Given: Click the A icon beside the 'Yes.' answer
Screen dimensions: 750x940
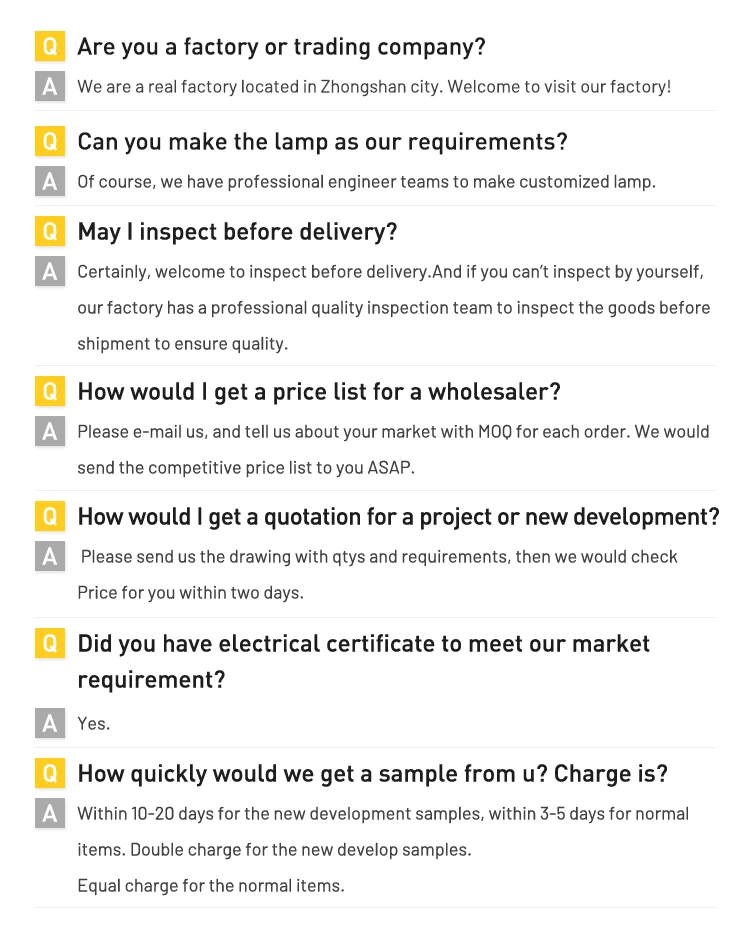Looking at the screenshot, I should (x=50, y=723).
